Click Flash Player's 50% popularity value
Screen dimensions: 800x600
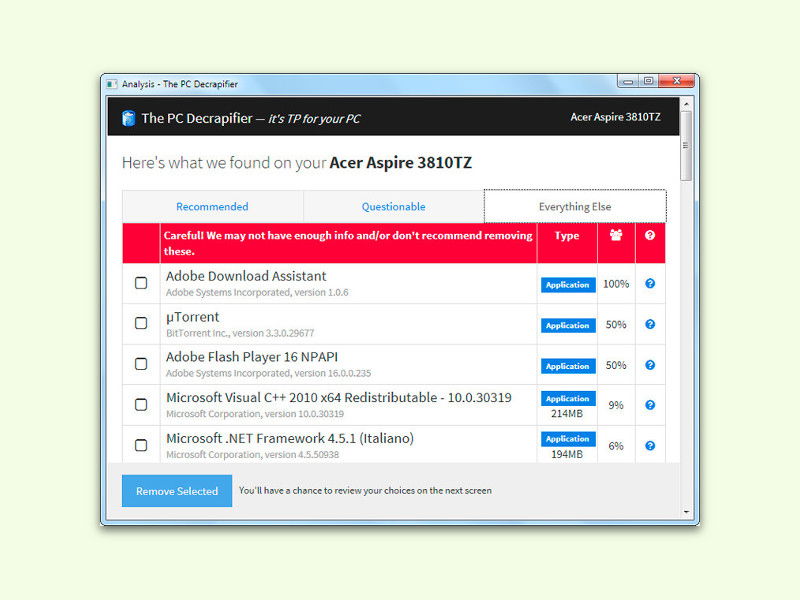point(616,365)
